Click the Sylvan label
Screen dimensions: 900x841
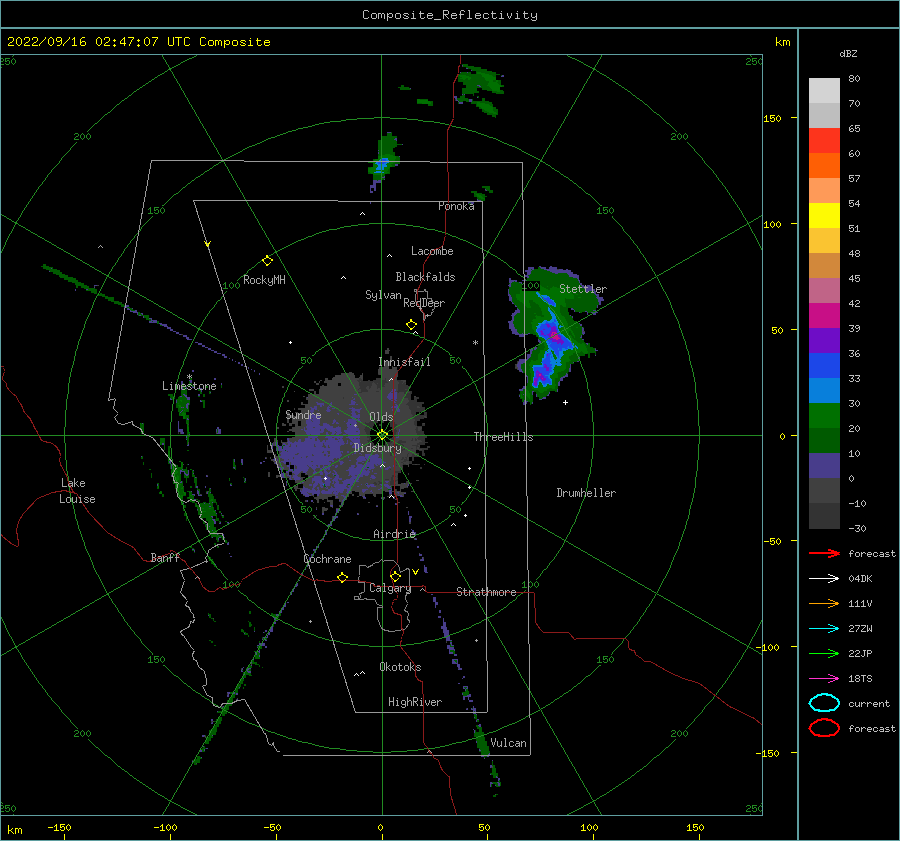click(x=383, y=295)
